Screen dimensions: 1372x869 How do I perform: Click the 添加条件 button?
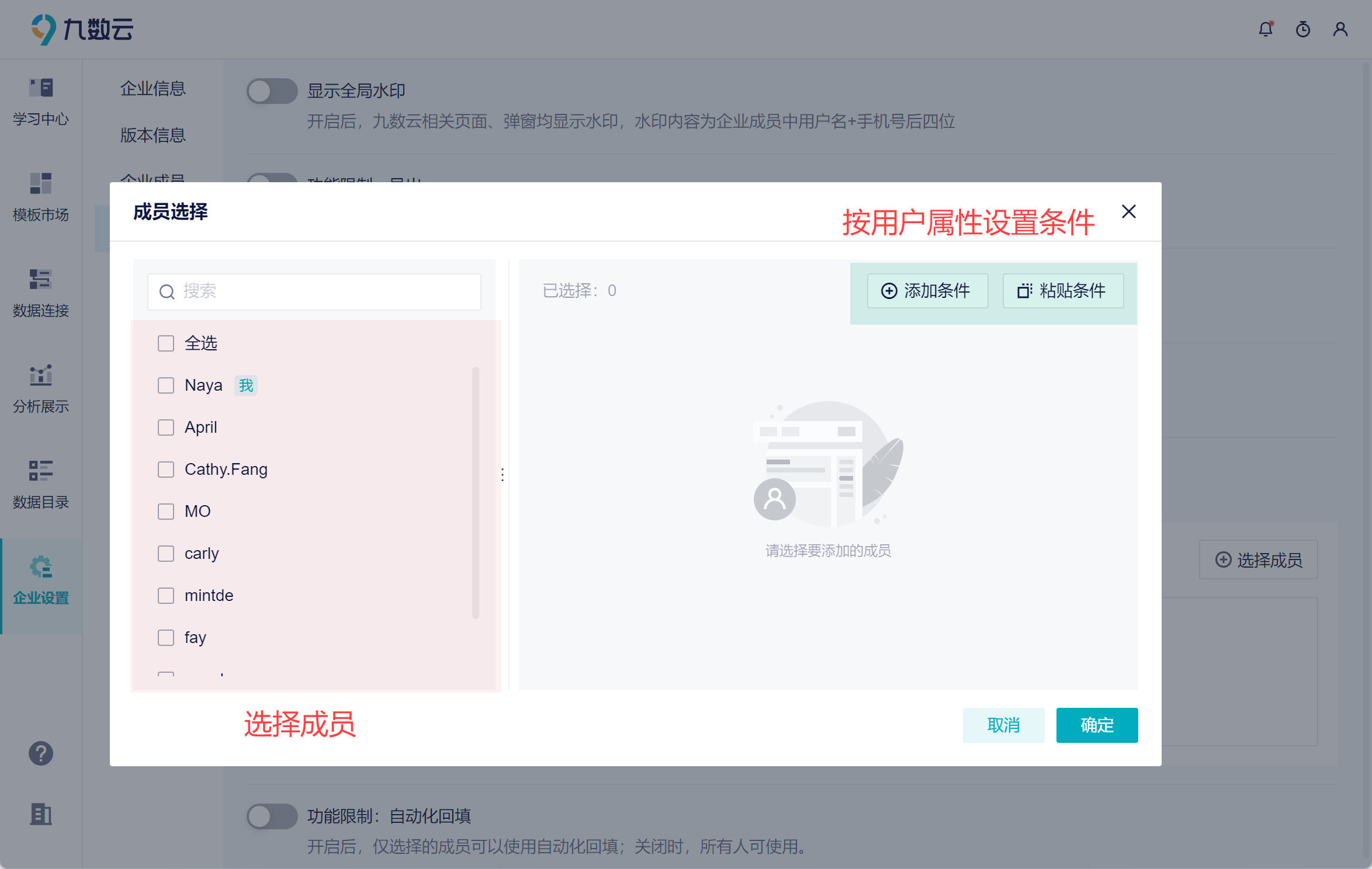pyautogui.click(x=927, y=291)
